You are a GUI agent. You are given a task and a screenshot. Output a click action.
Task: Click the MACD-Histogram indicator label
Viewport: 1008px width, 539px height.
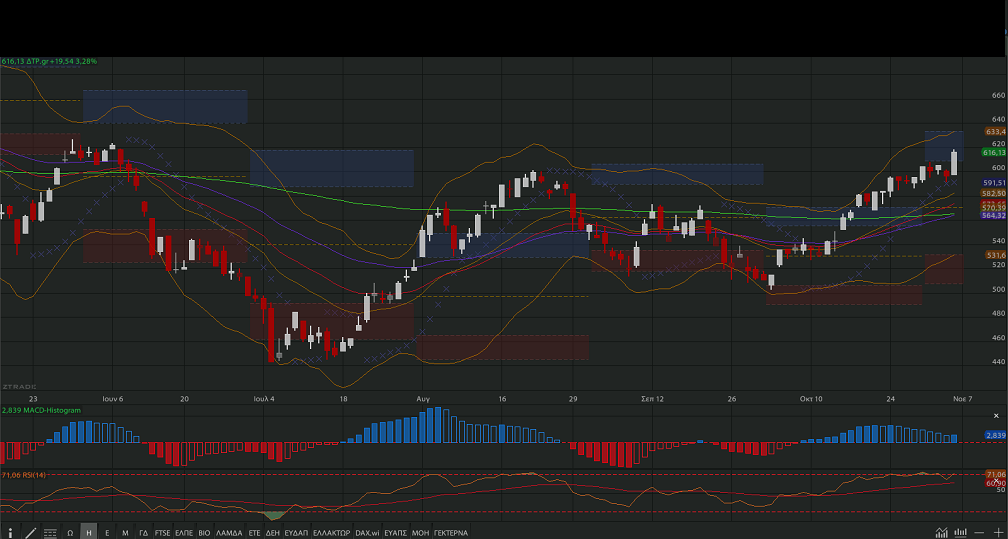pos(41,410)
